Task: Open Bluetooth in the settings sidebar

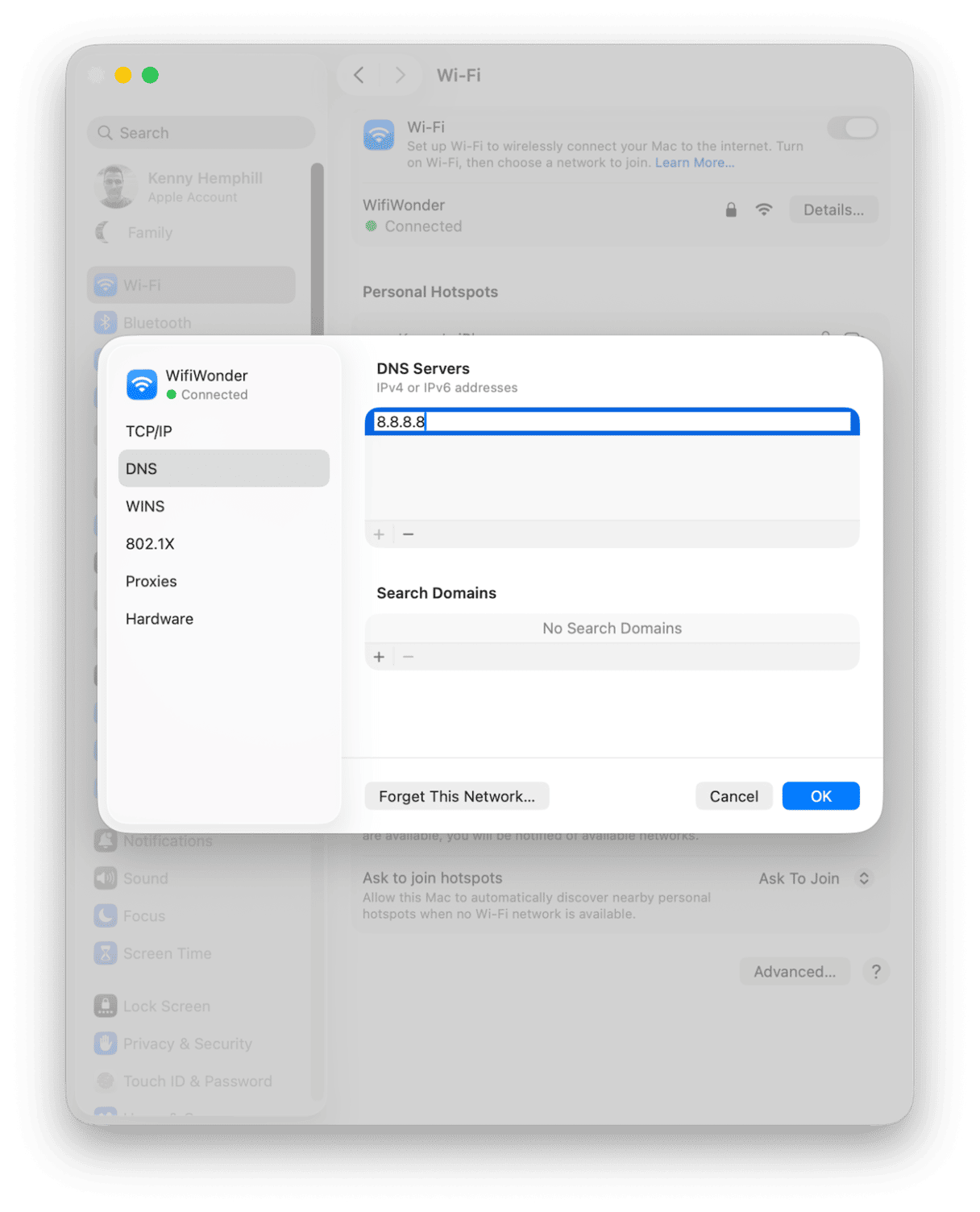Action: (191, 322)
